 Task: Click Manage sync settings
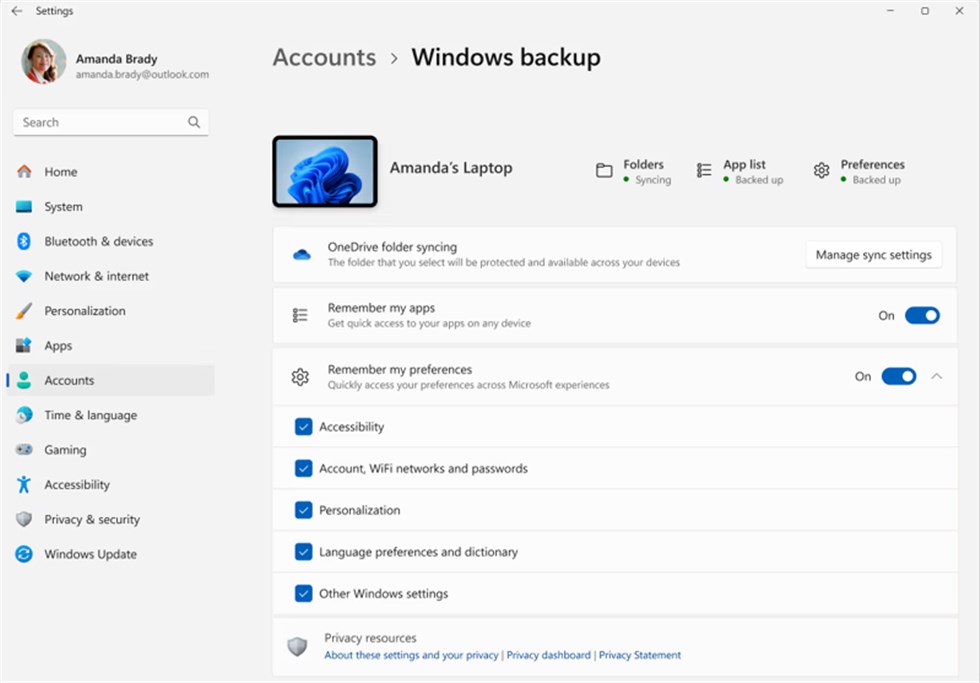pyautogui.click(x=872, y=254)
